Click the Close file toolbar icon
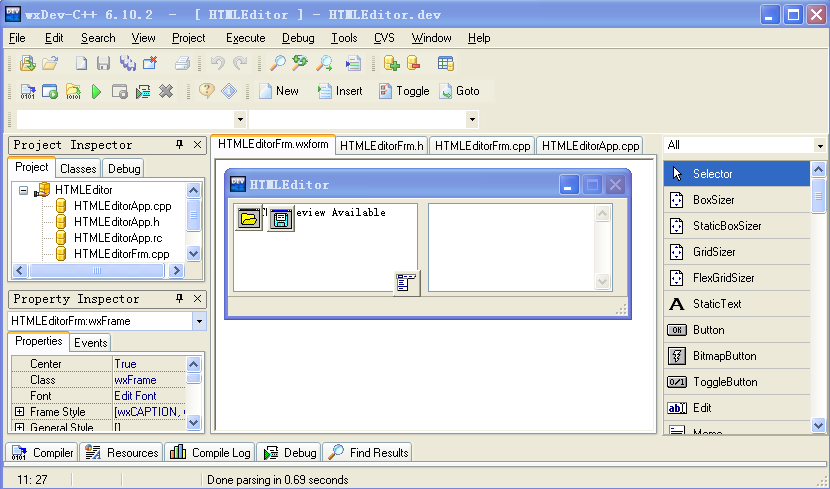This screenshot has height=489, width=830. coord(150,64)
